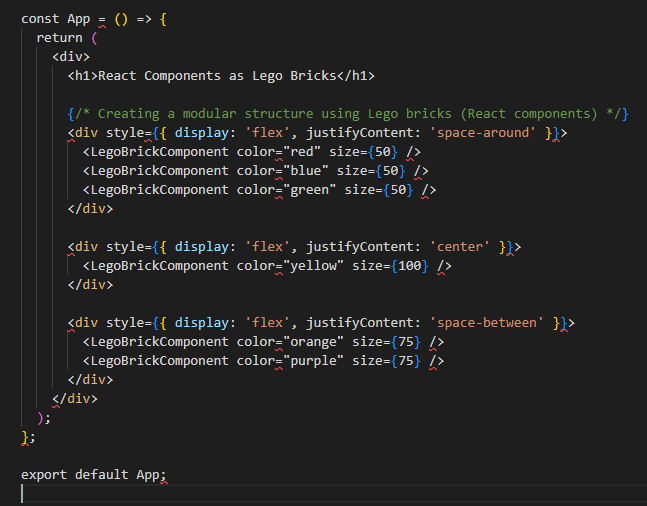This screenshot has width=647, height=506.
Task: Click size={75} on the purple brick line
Action: [x=386, y=361]
